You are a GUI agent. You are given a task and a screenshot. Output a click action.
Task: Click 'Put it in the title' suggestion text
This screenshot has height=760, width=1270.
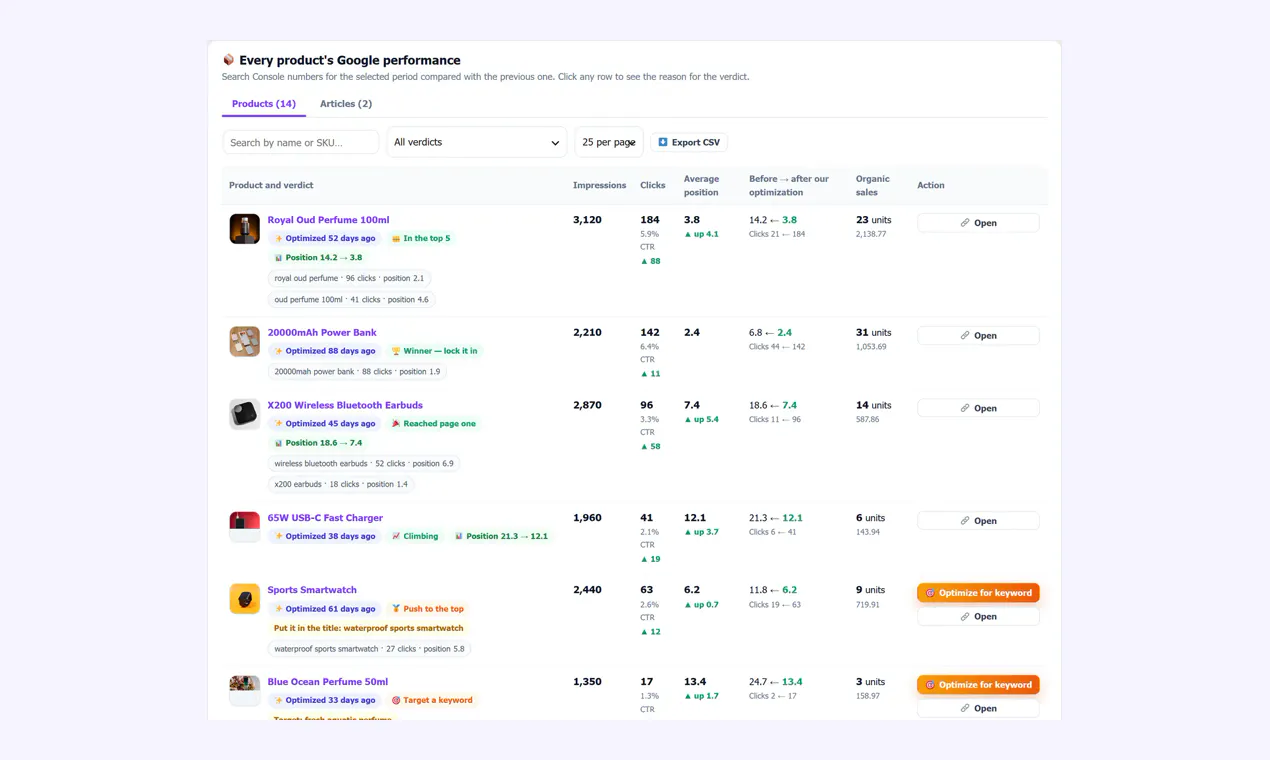[x=369, y=628]
